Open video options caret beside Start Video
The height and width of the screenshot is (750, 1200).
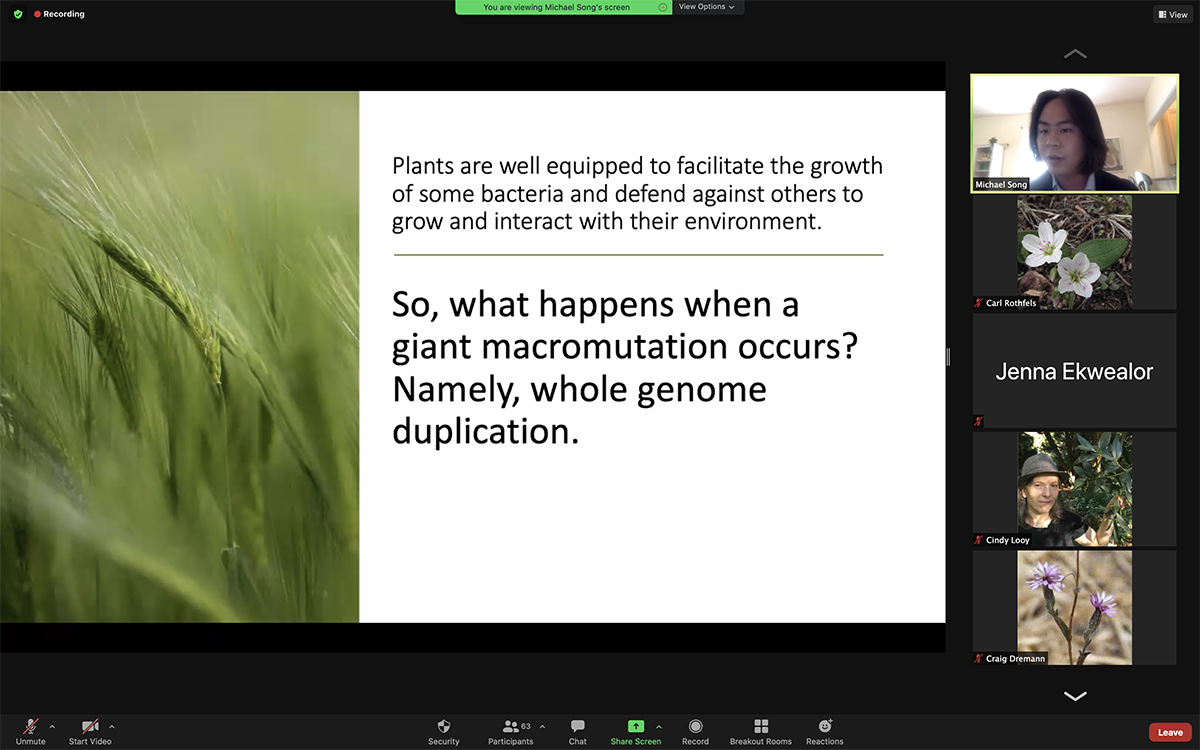(111, 726)
